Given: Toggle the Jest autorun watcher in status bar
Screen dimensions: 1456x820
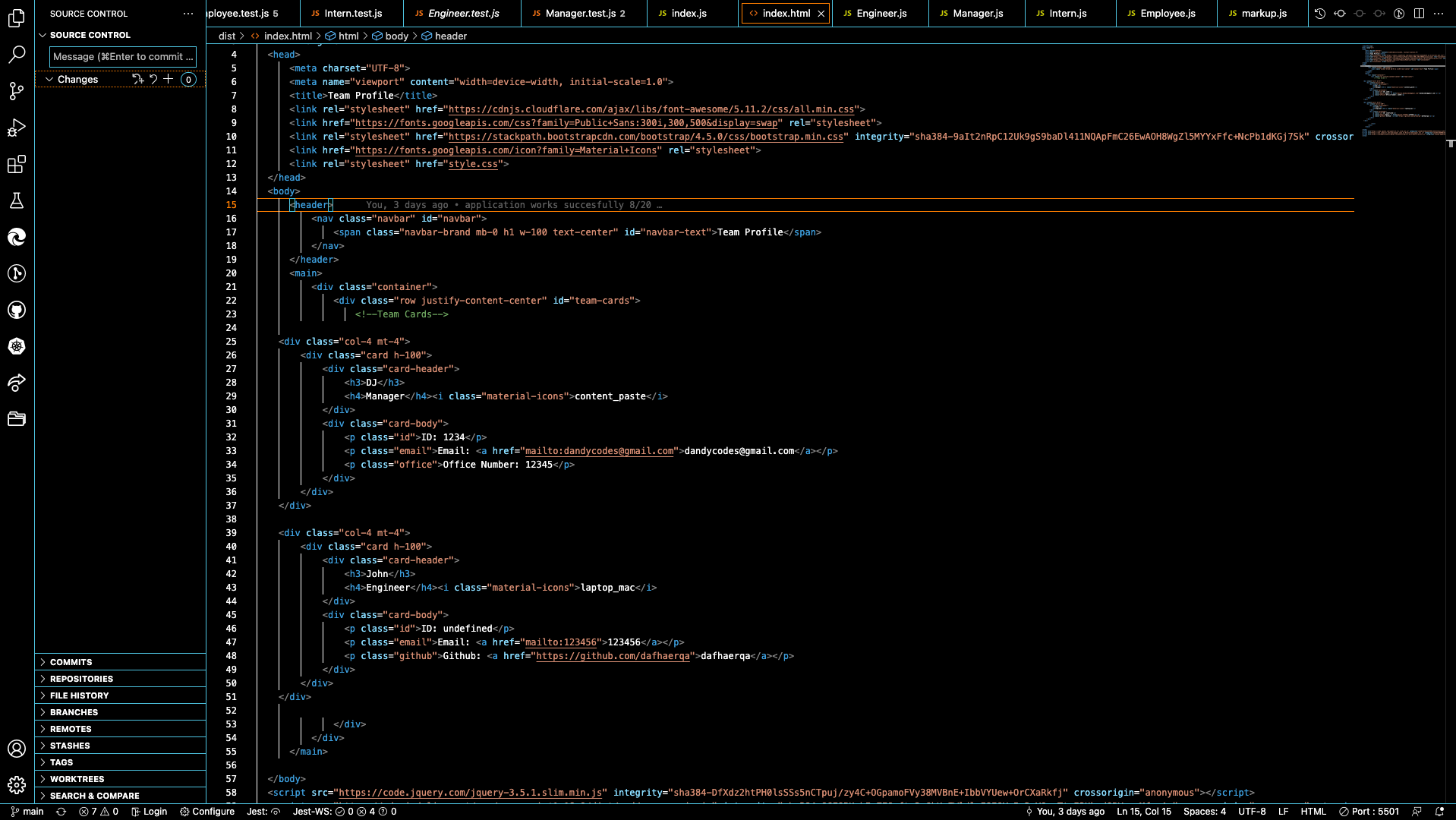Looking at the screenshot, I should click(263, 812).
